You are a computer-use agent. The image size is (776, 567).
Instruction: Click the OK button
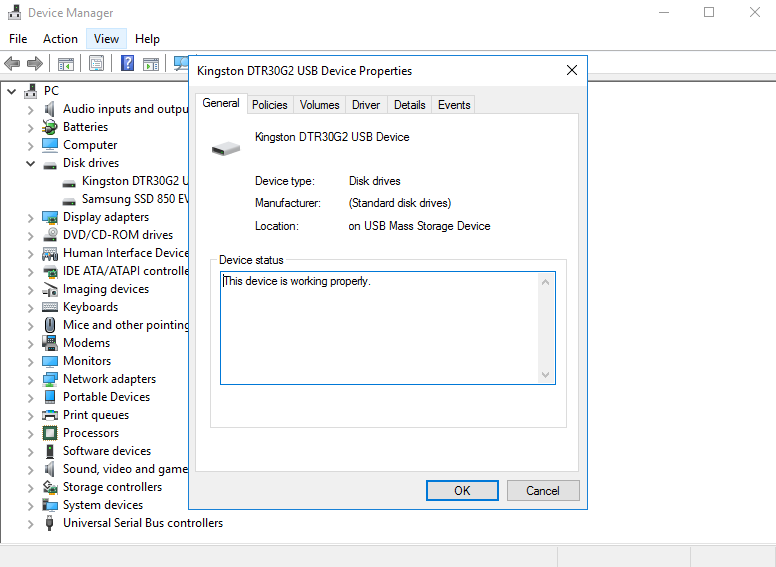(x=462, y=490)
